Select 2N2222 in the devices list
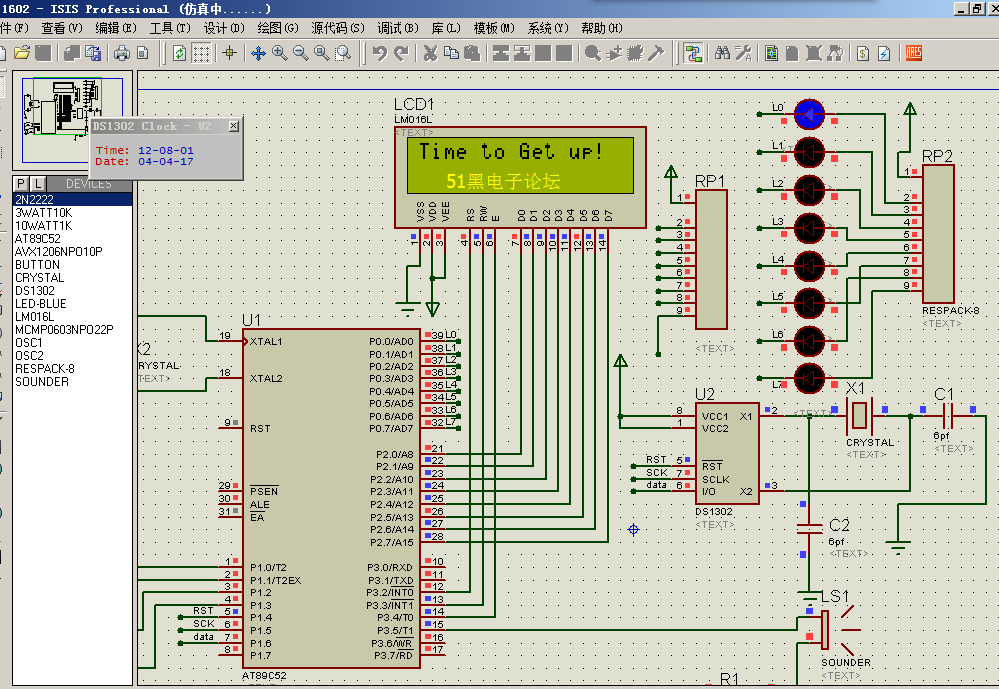The height and width of the screenshot is (689, 999). tap(73, 199)
